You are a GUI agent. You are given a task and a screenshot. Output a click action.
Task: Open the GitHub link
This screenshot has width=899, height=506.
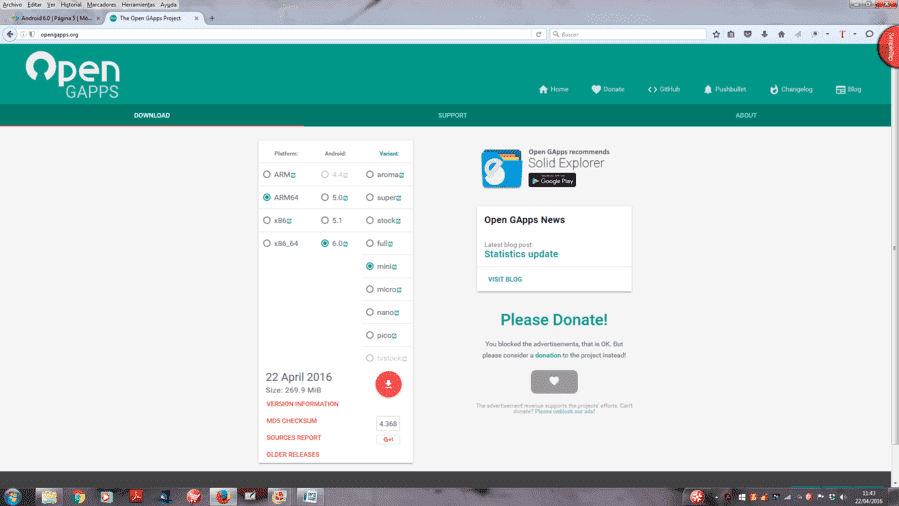(x=664, y=89)
